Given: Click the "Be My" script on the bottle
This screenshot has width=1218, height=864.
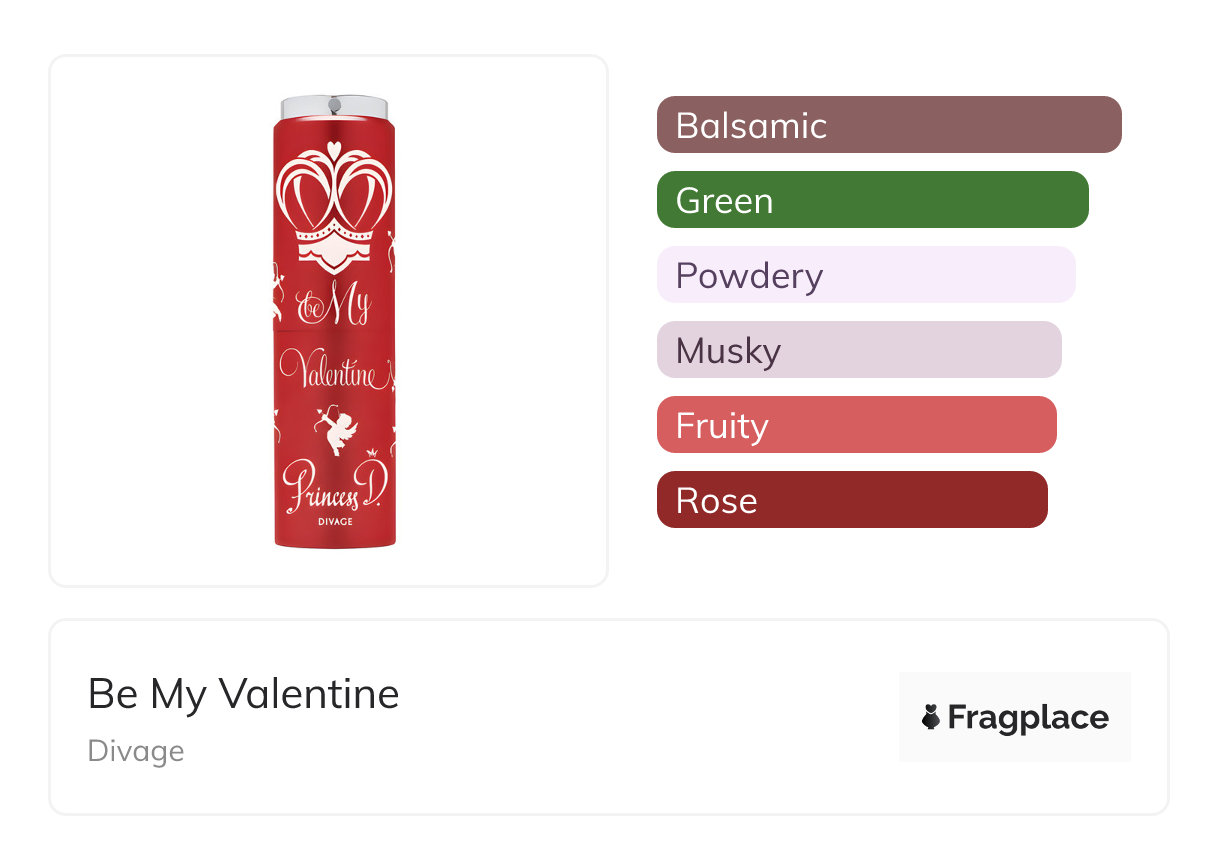Looking at the screenshot, I should tap(335, 309).
